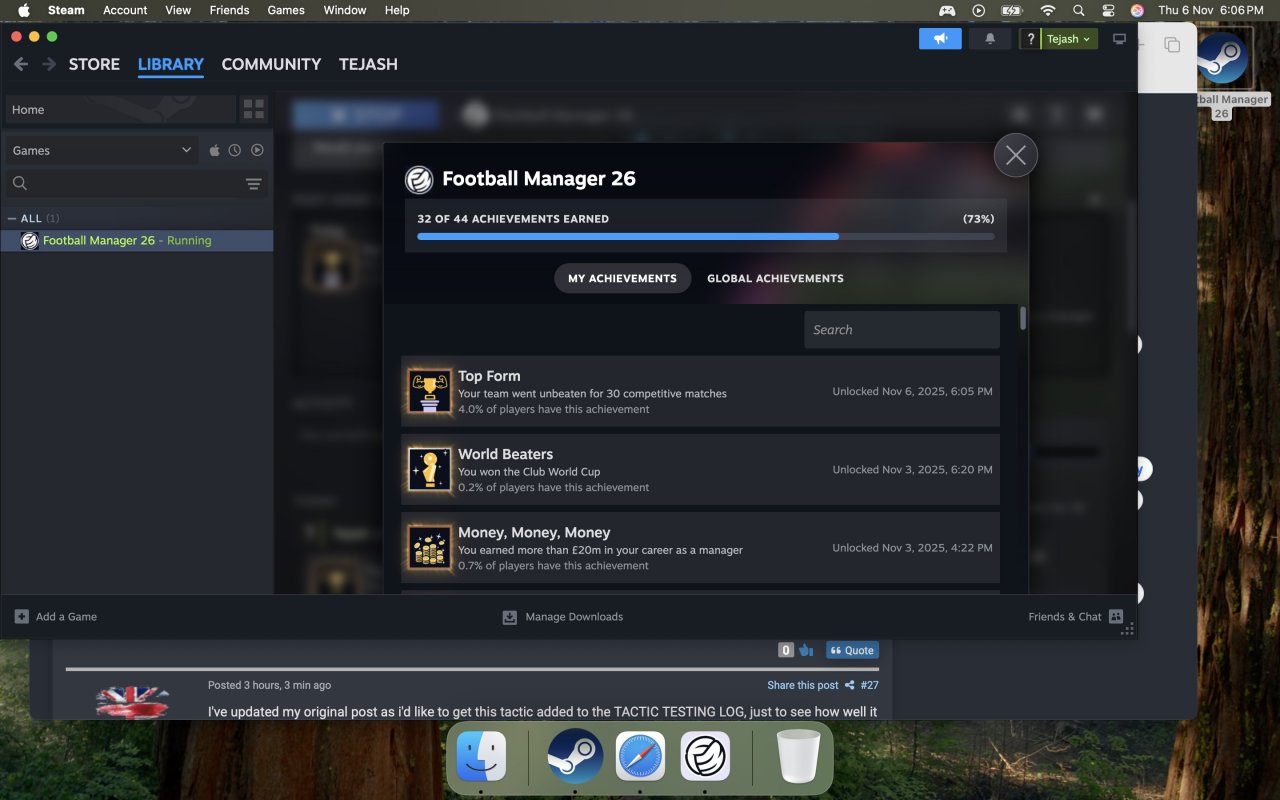
Task: Click the World Beaters achievement title
Action: [505, 454]
